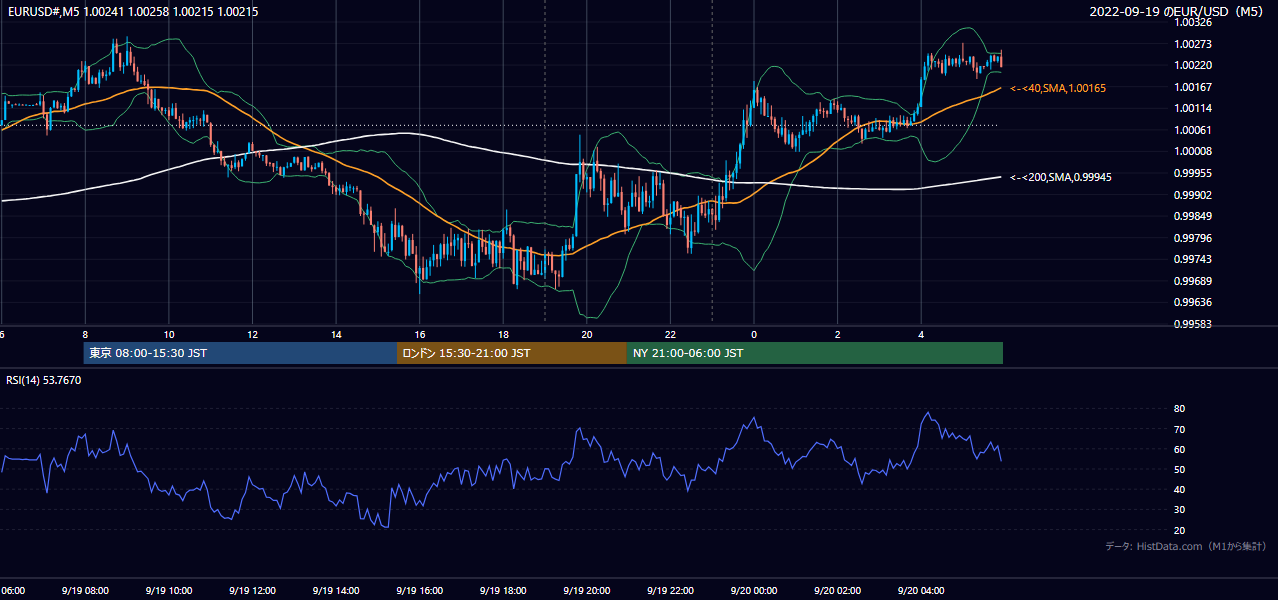
Task: Click the 9/20 02:00 time label
Action: (837, 591)
